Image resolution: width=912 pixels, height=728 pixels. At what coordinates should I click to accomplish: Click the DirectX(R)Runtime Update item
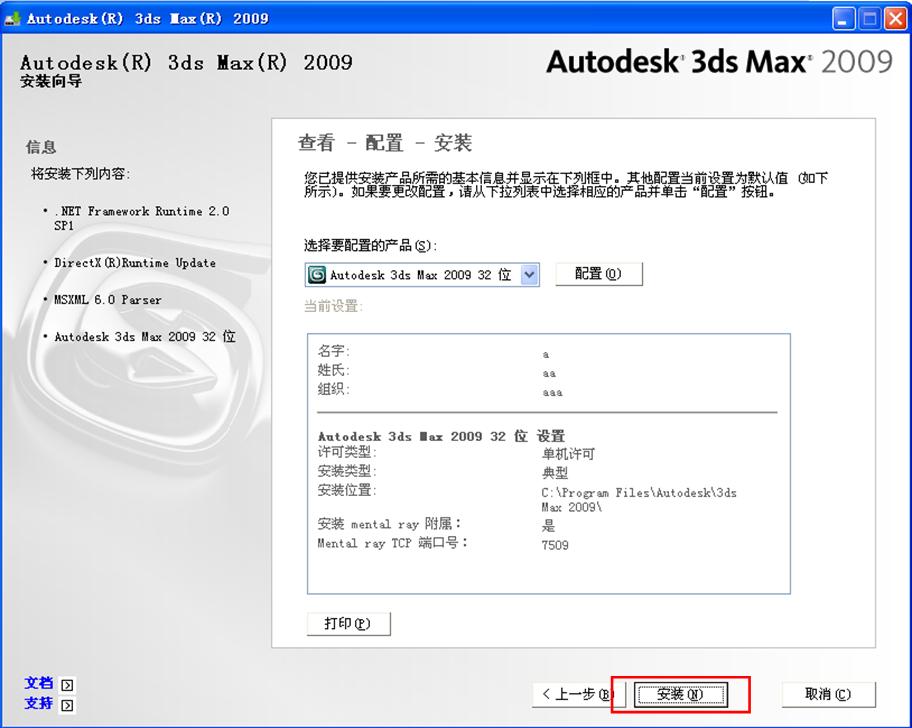pyautogui.click(x=135, y=263)
